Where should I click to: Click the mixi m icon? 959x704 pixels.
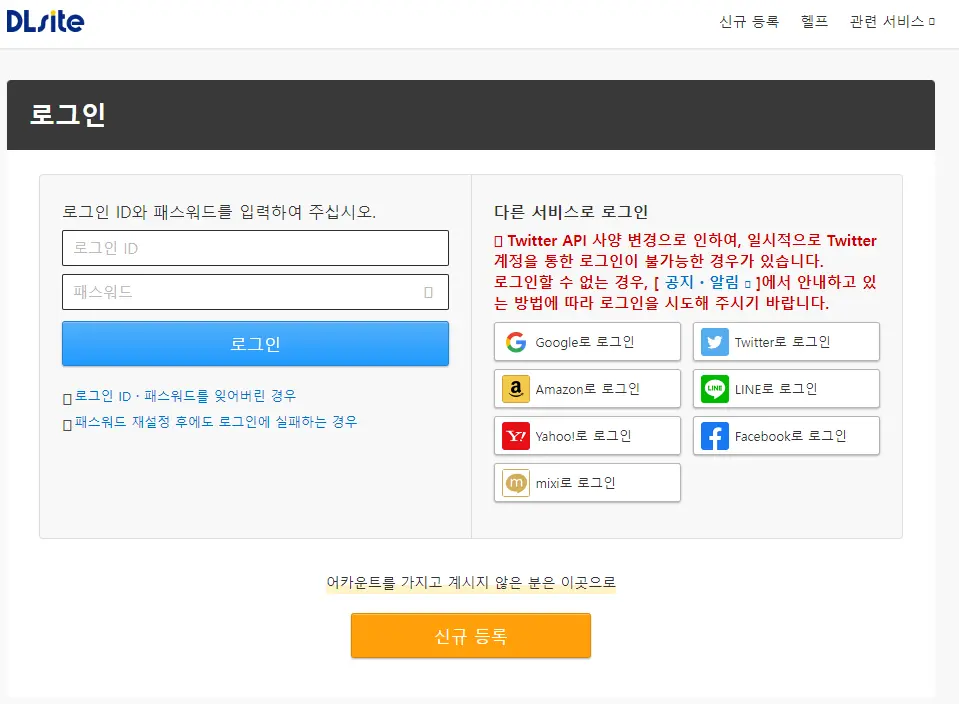(516, 483)
